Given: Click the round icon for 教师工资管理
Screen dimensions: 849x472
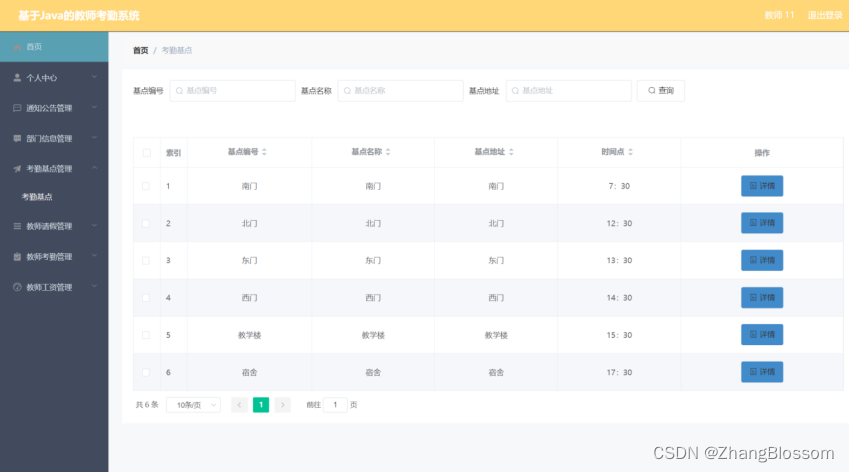Looking at the screenshot, I should click(17, 287).
